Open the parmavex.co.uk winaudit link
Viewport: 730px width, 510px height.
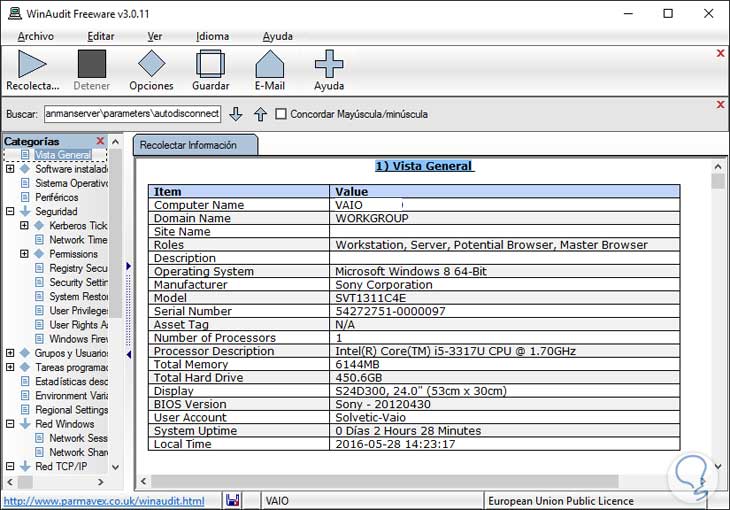click(104, 500)
